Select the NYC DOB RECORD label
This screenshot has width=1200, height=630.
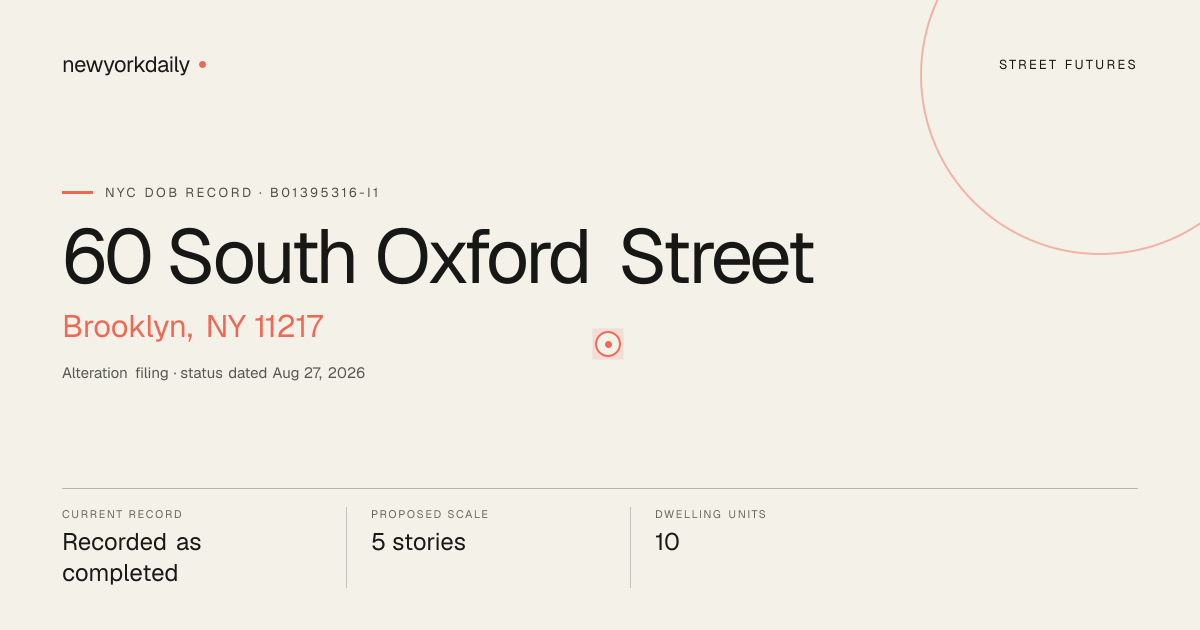[x=179, y=192]
